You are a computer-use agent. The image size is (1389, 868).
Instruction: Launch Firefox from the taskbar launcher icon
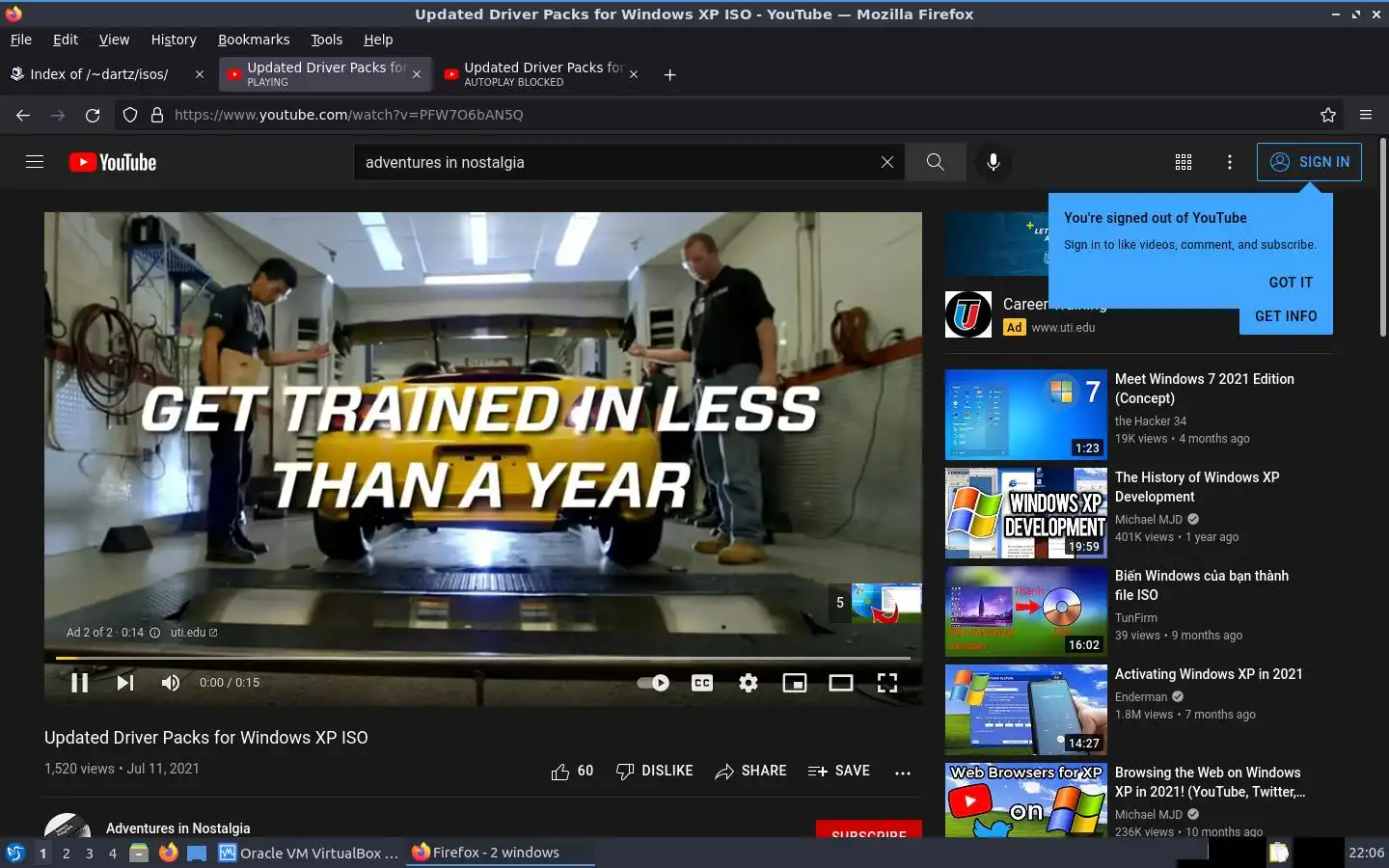point(169,853)
